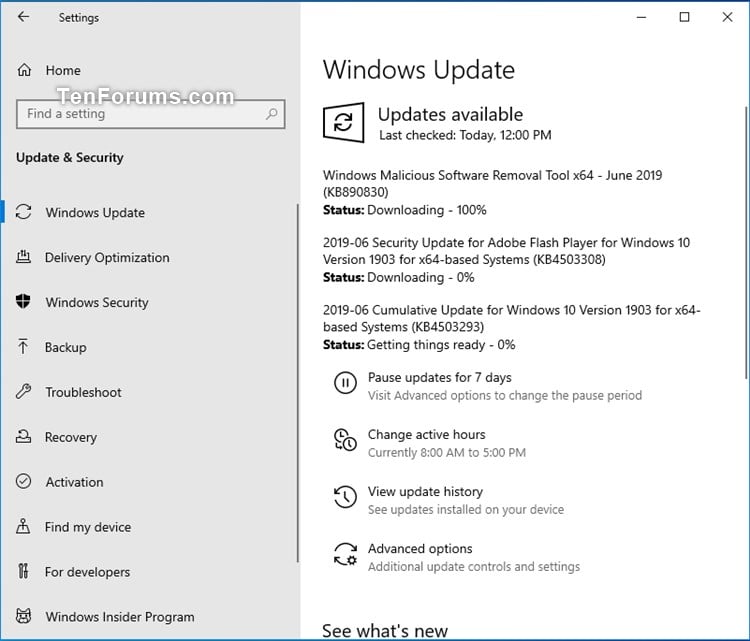
Task: Click the View update history clock icon
Action: tap(345, 497)
